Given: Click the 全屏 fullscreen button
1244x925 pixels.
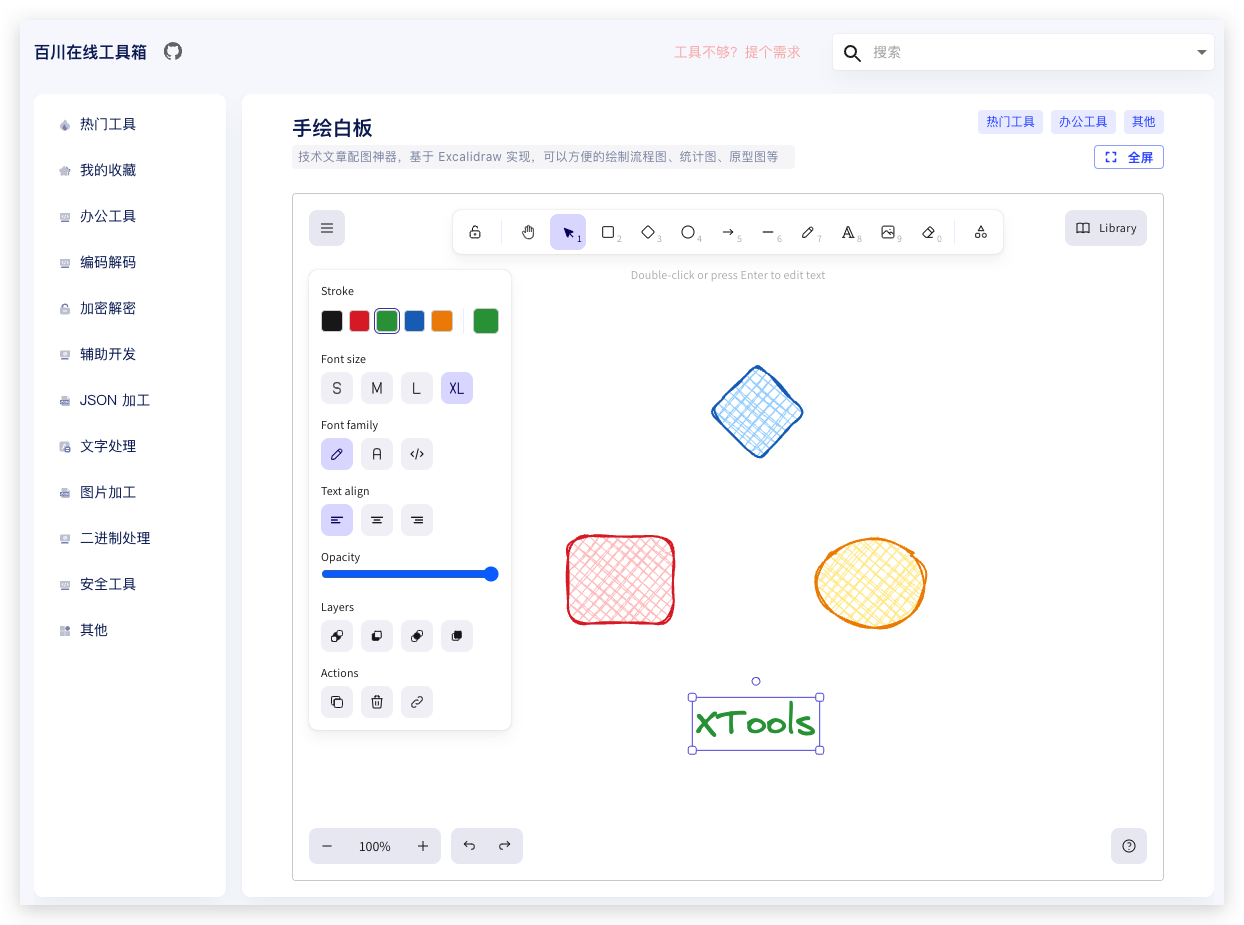Looking at the screenshot, I should click(x=1128, y=156).
